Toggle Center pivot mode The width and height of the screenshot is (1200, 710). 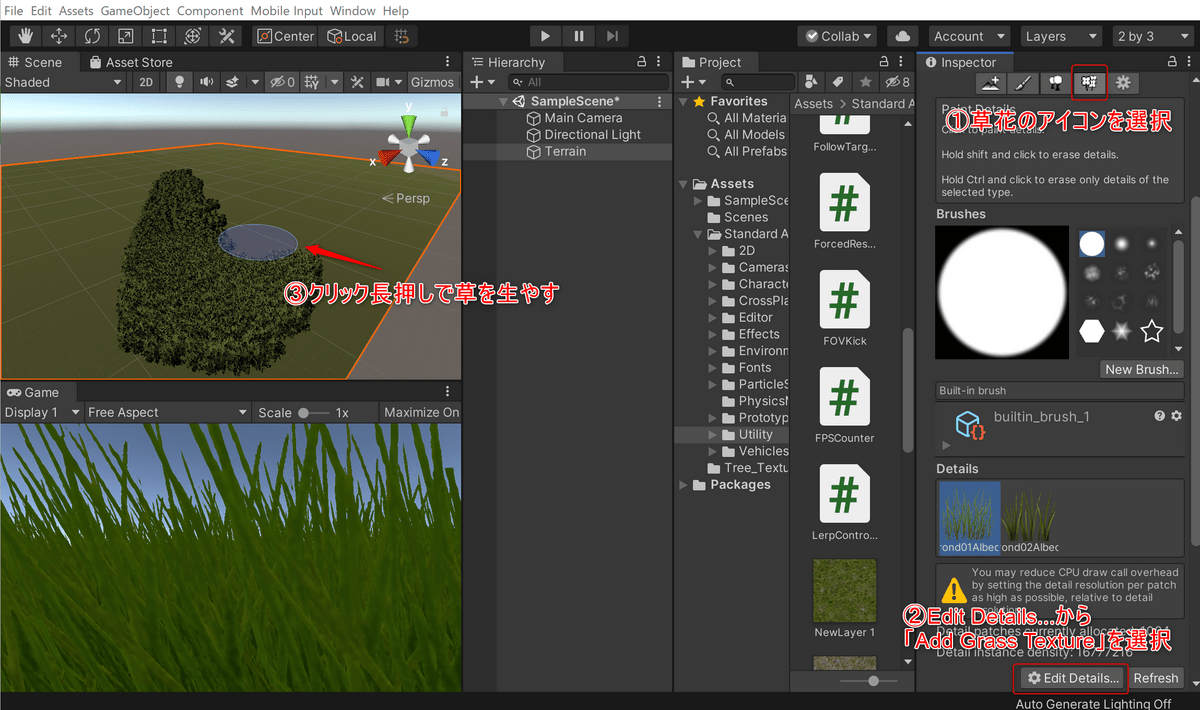coord(286,36)
